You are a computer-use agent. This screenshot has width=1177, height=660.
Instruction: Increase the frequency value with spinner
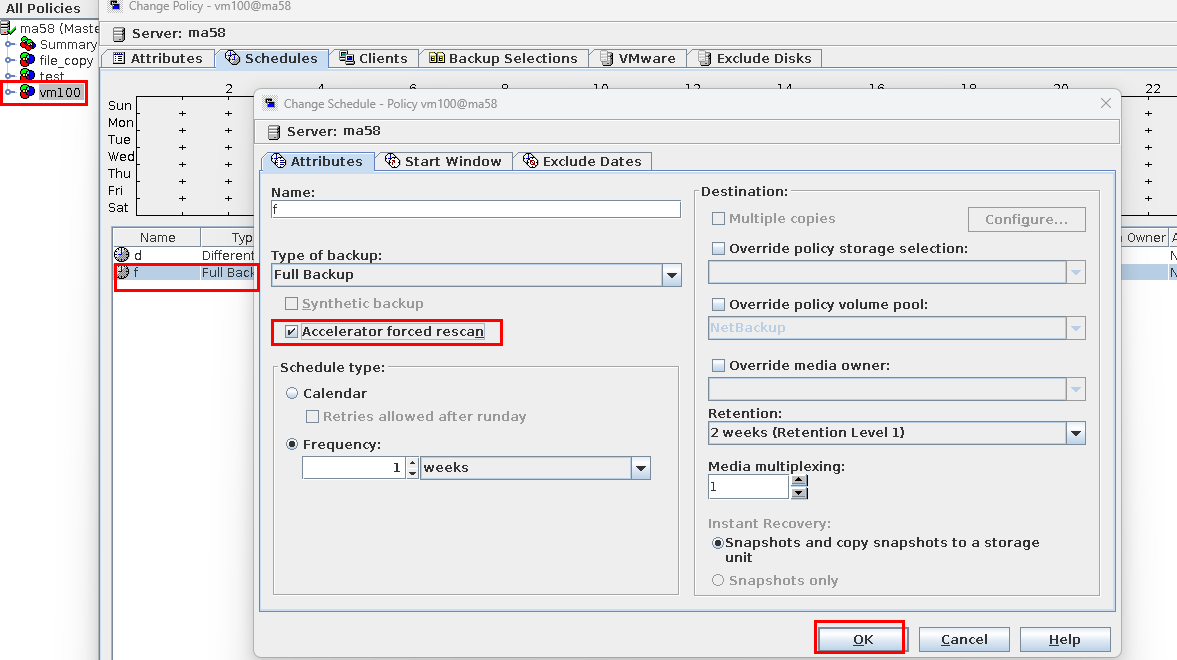coord(412,463)
